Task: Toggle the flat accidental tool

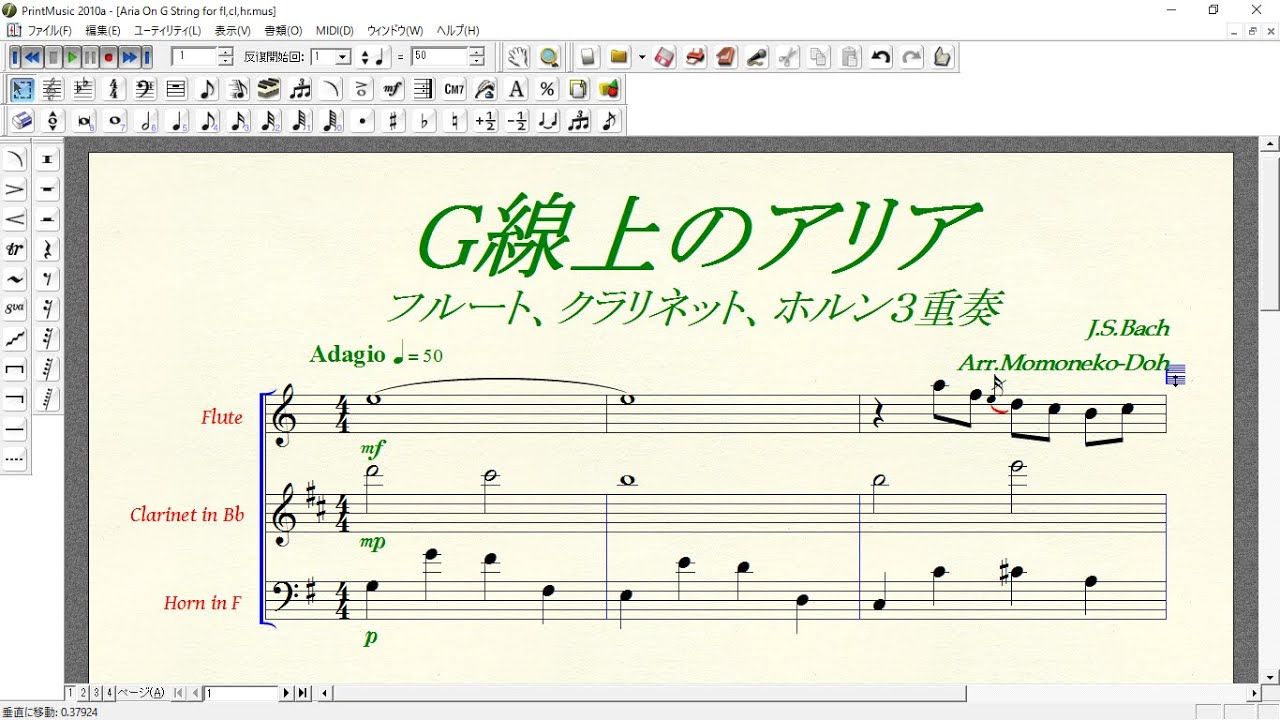Action: (x=425, y=122)
